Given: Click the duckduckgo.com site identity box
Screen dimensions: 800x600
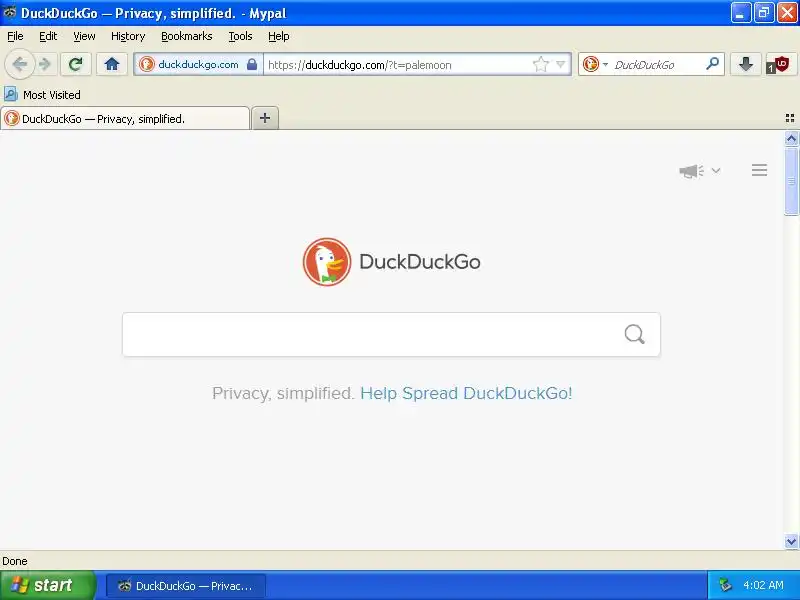Looking at the screenshot, I should (198, 64).
